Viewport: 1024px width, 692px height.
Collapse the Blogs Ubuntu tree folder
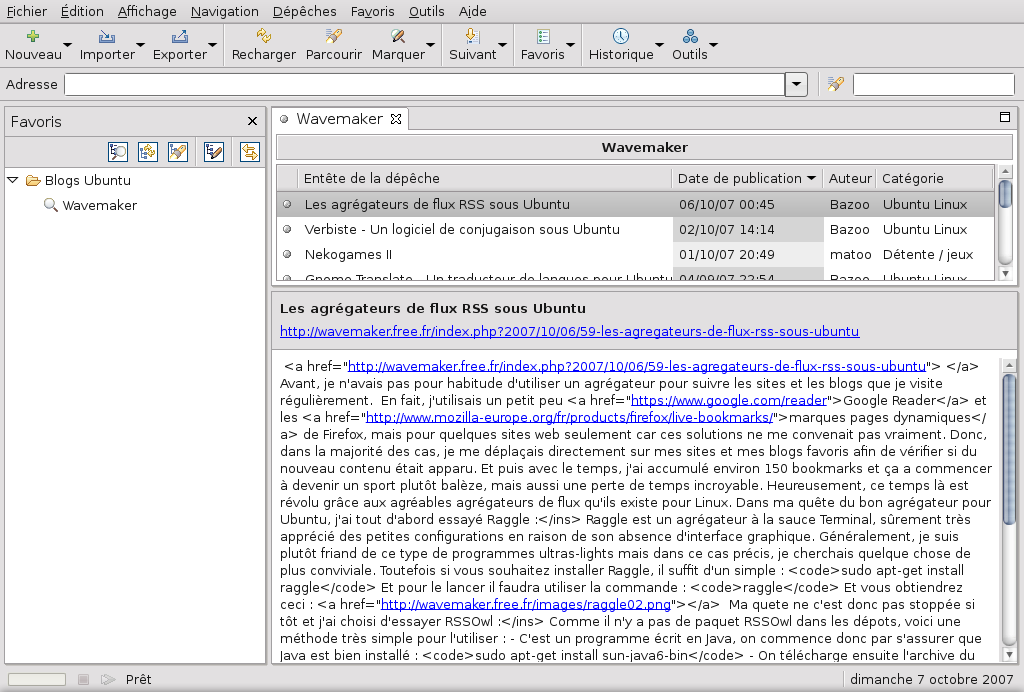pyautogui.click(x=12, y=180)
